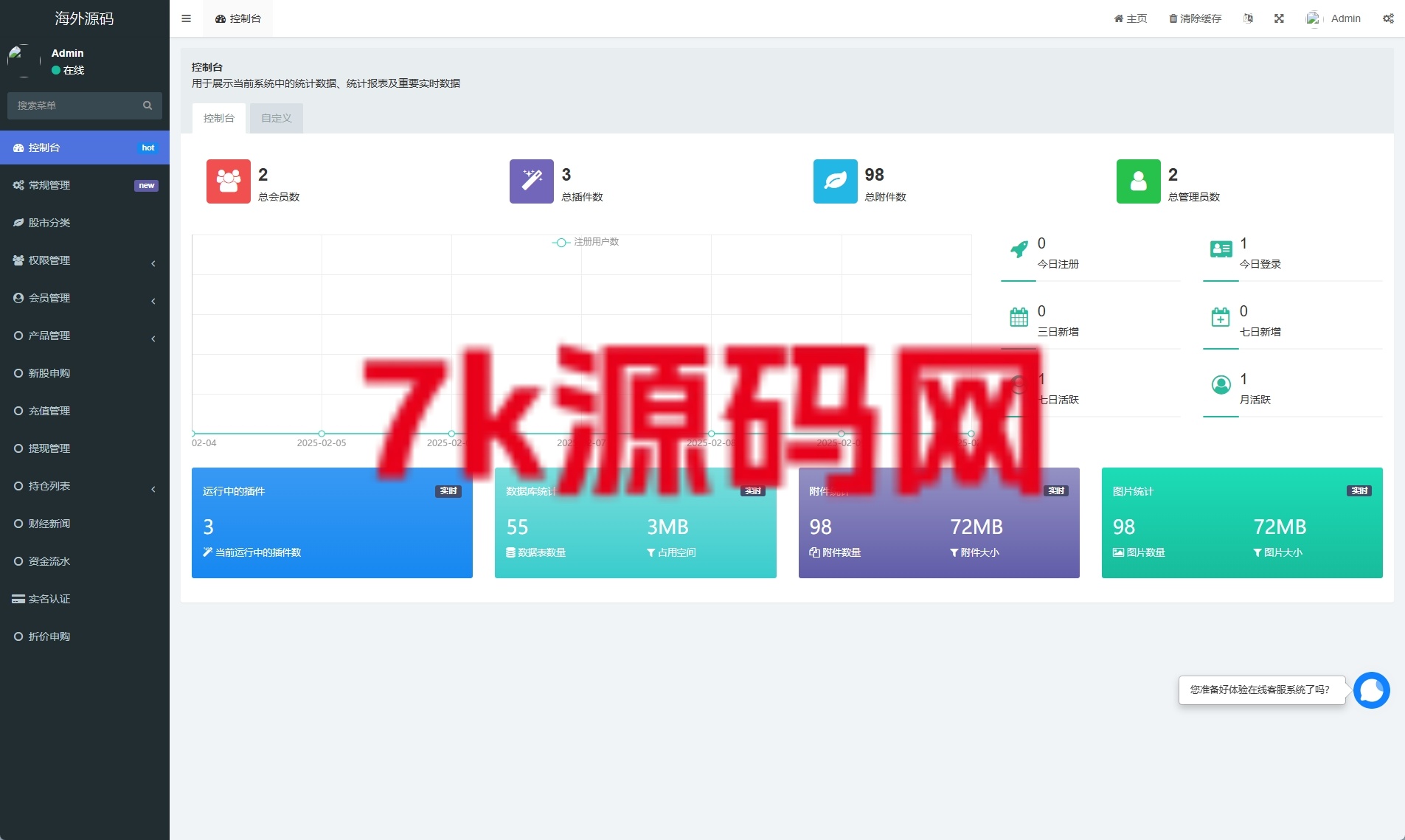Expand the 产品管理 submenu arrow
Image resolution: width=1405 pixels, height=840 pixels.
[x=153, y=339]
